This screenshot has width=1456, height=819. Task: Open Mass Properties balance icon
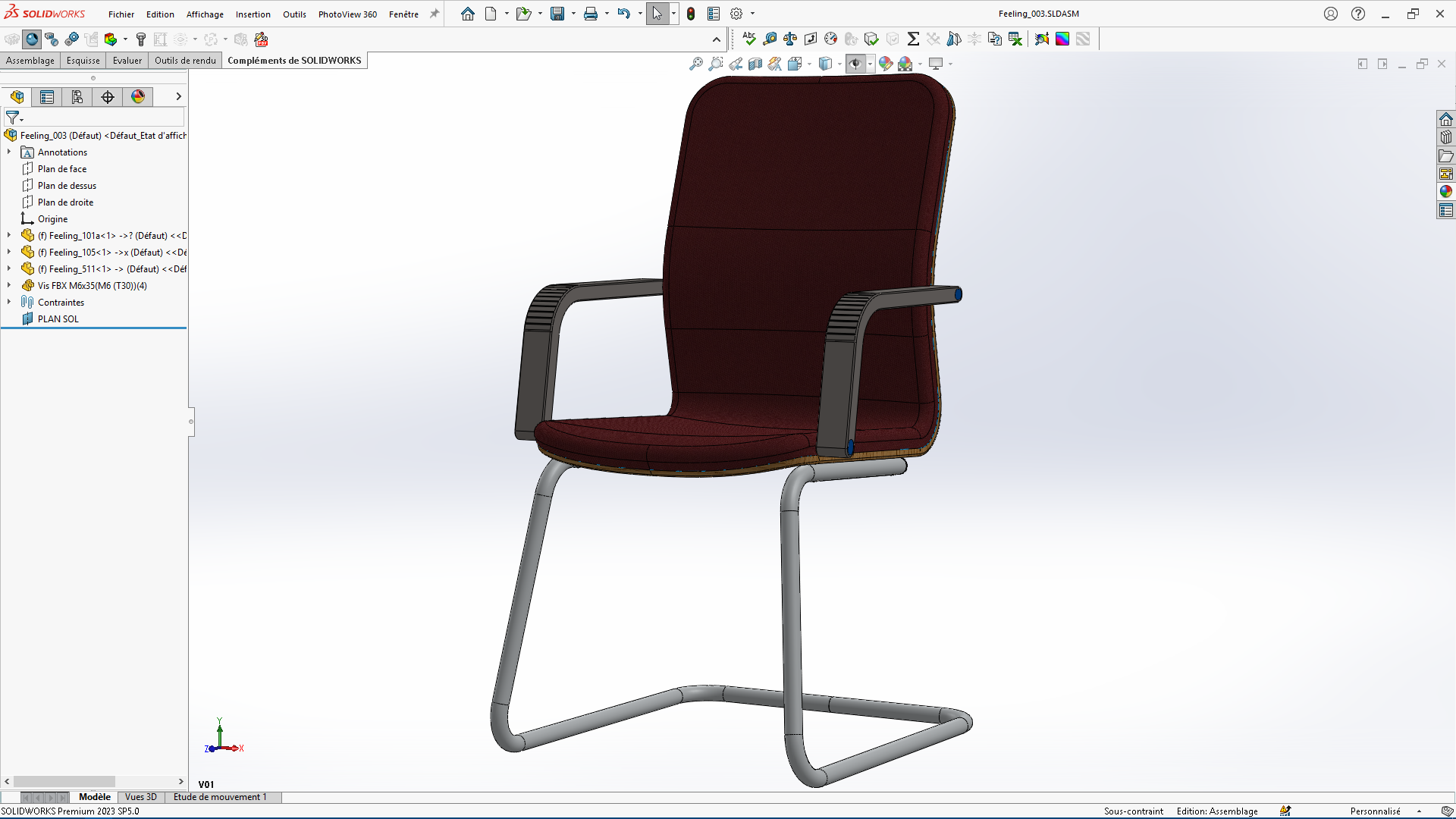[790, 39]
